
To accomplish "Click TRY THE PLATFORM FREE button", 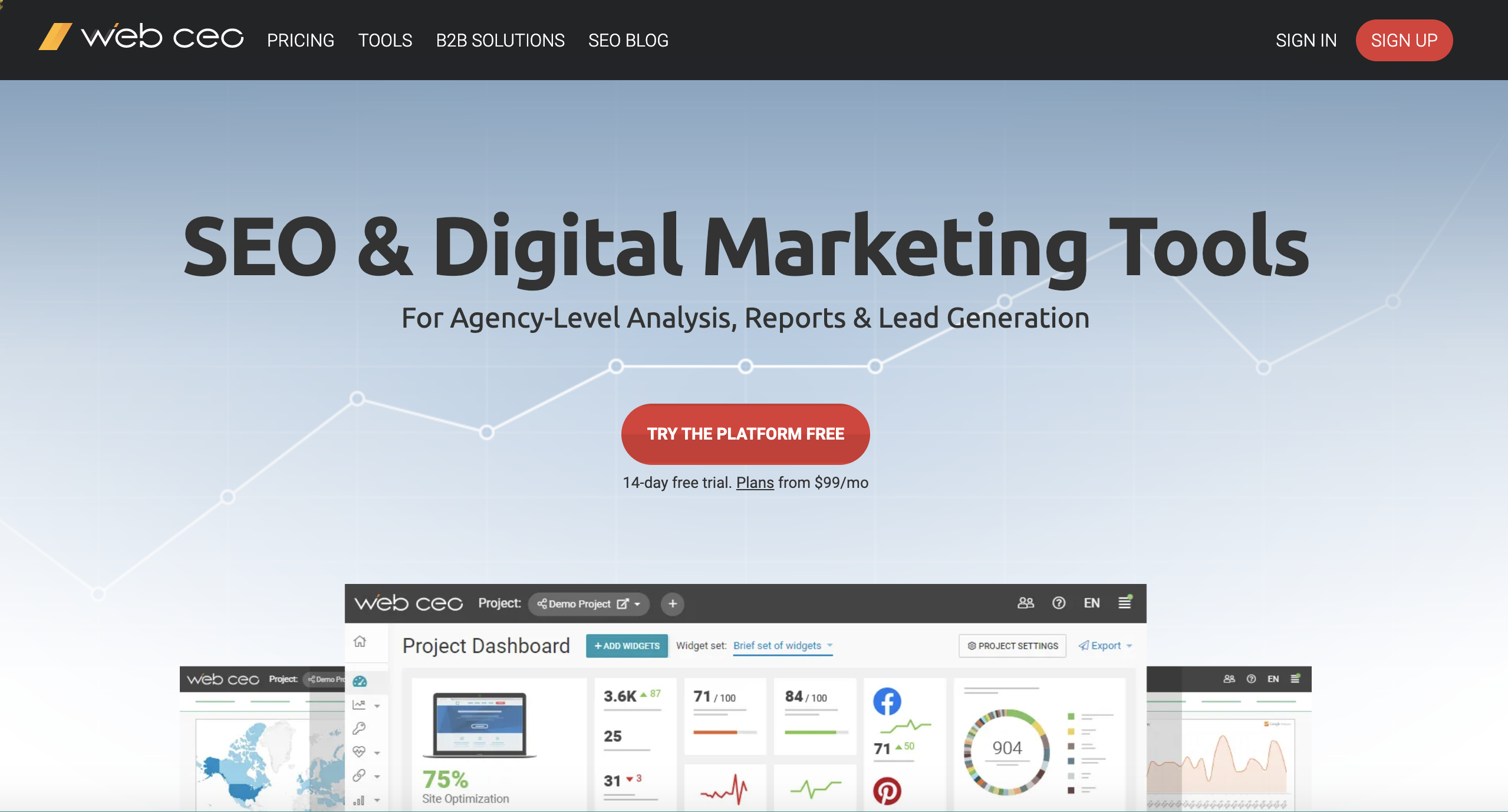I will [x=746, y=434].
